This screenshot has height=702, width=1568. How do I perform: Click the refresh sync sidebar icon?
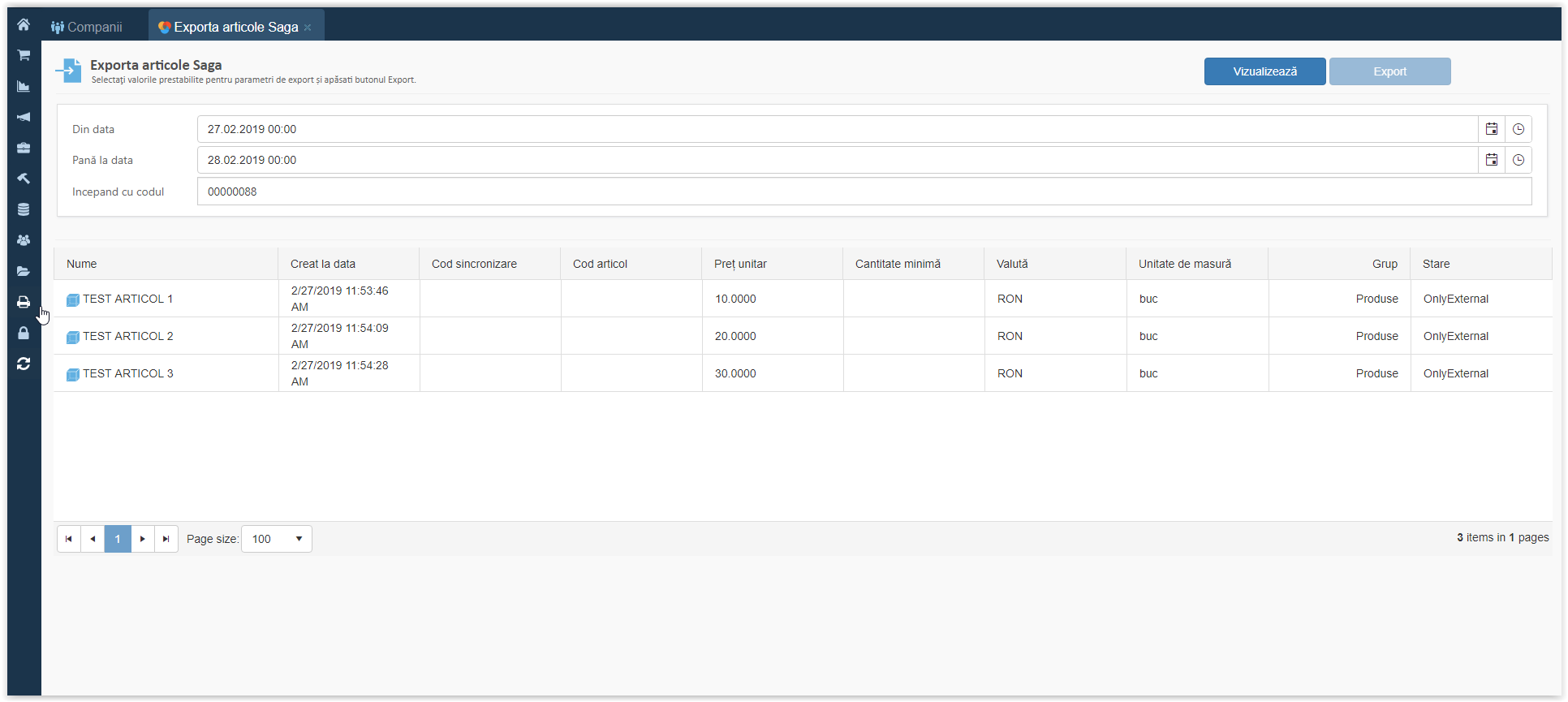coord(24,364)
